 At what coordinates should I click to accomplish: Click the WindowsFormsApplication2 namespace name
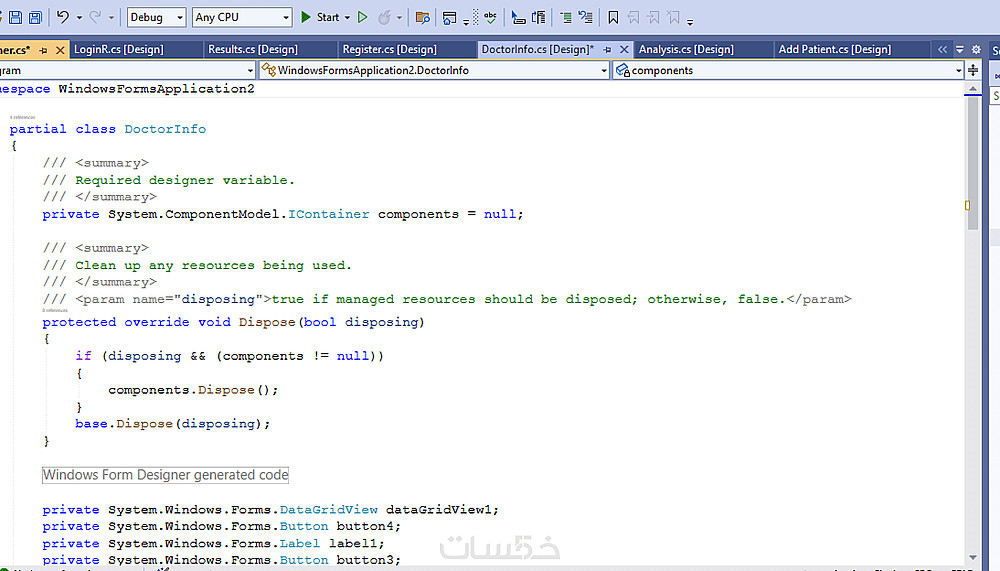(x=156, y=89)
